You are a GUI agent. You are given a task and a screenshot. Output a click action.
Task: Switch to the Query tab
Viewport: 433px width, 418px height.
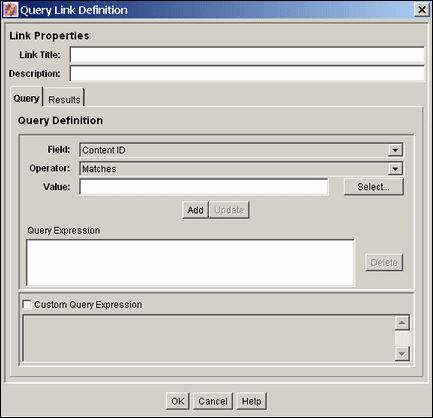tap(26, 98)
